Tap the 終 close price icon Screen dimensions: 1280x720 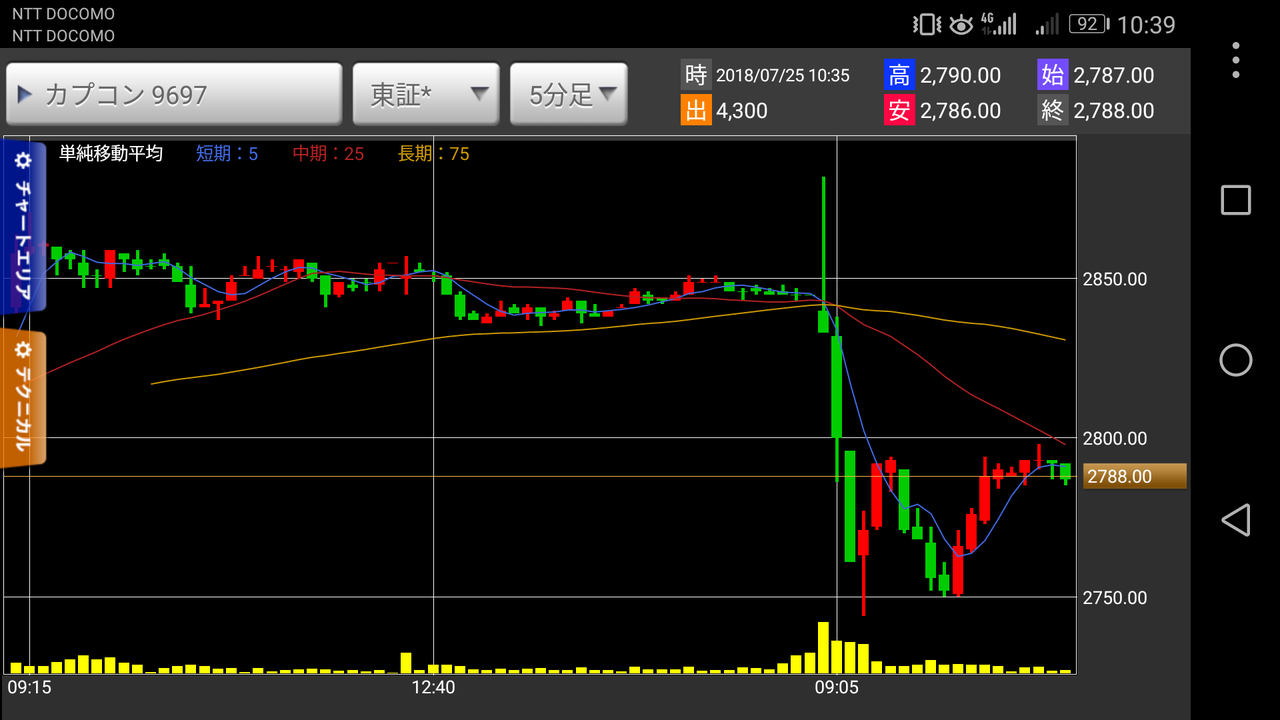1053,110
